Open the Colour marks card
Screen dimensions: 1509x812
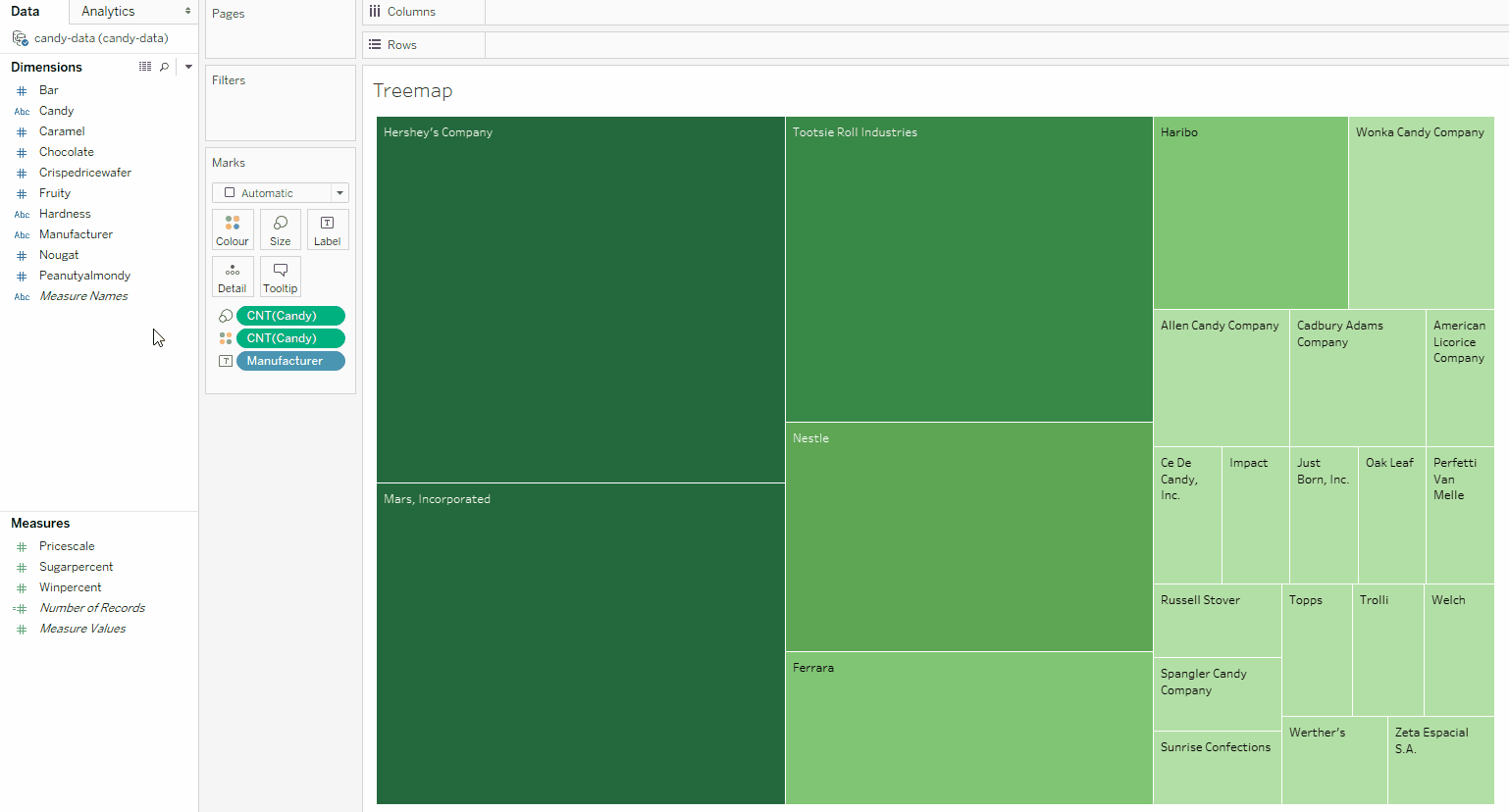[x=233, y=229]
